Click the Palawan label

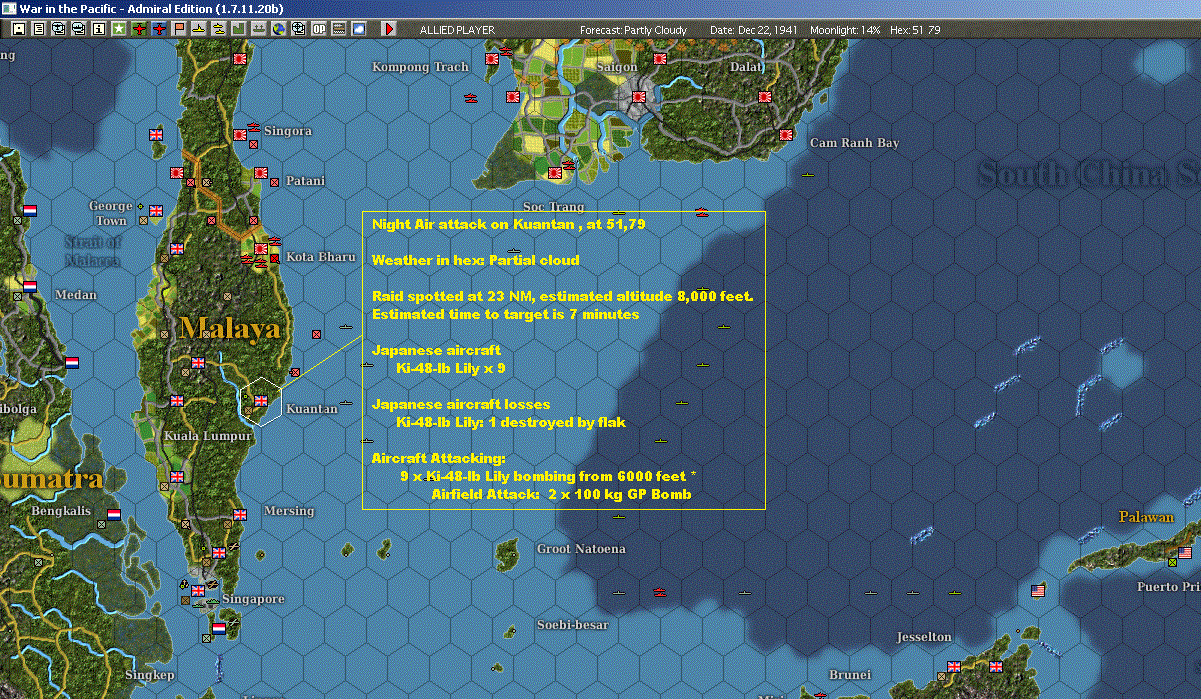pos(1147,517)
